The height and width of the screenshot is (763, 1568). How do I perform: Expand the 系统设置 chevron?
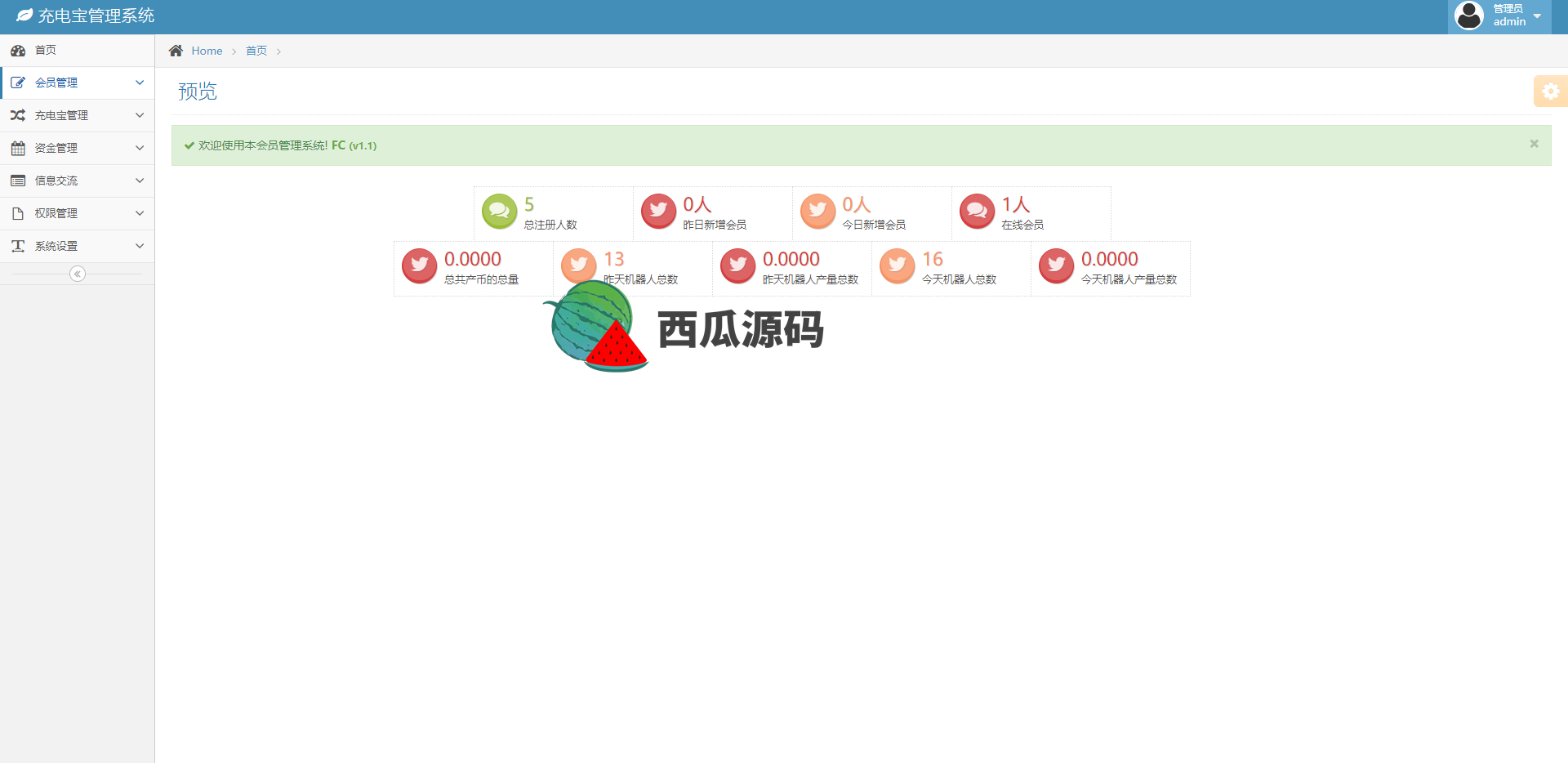[x=140, y=246]
